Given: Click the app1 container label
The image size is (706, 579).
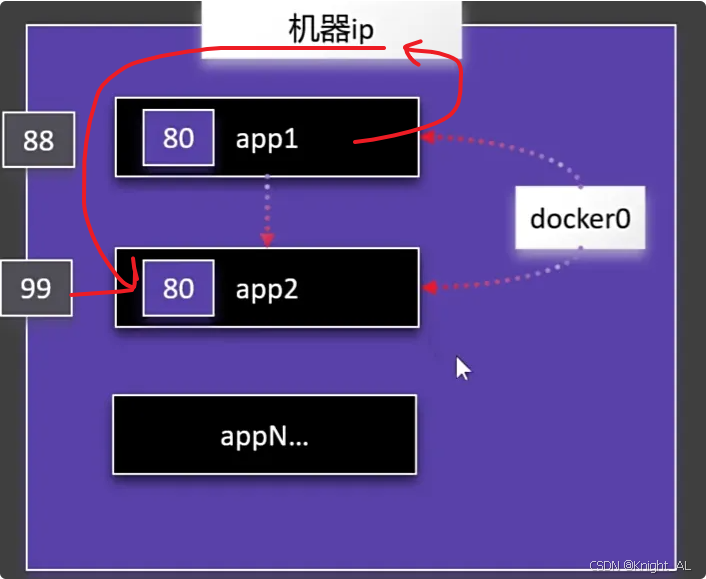Looking at the screenshot, I should tap(267, 139).
